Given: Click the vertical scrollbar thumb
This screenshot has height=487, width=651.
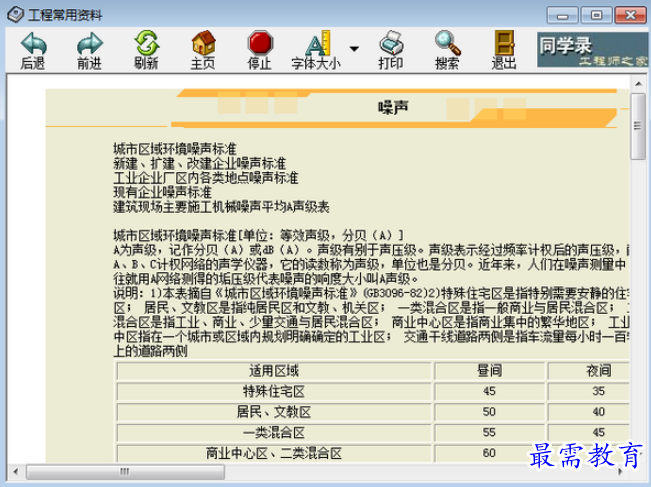Looking at the screenshot, I should (x=638, y=126).
